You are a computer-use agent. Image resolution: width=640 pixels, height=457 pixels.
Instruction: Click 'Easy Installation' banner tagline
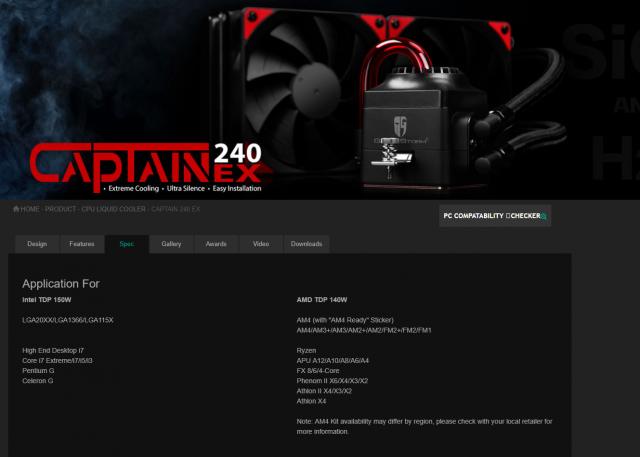click(x=237, y=189)
